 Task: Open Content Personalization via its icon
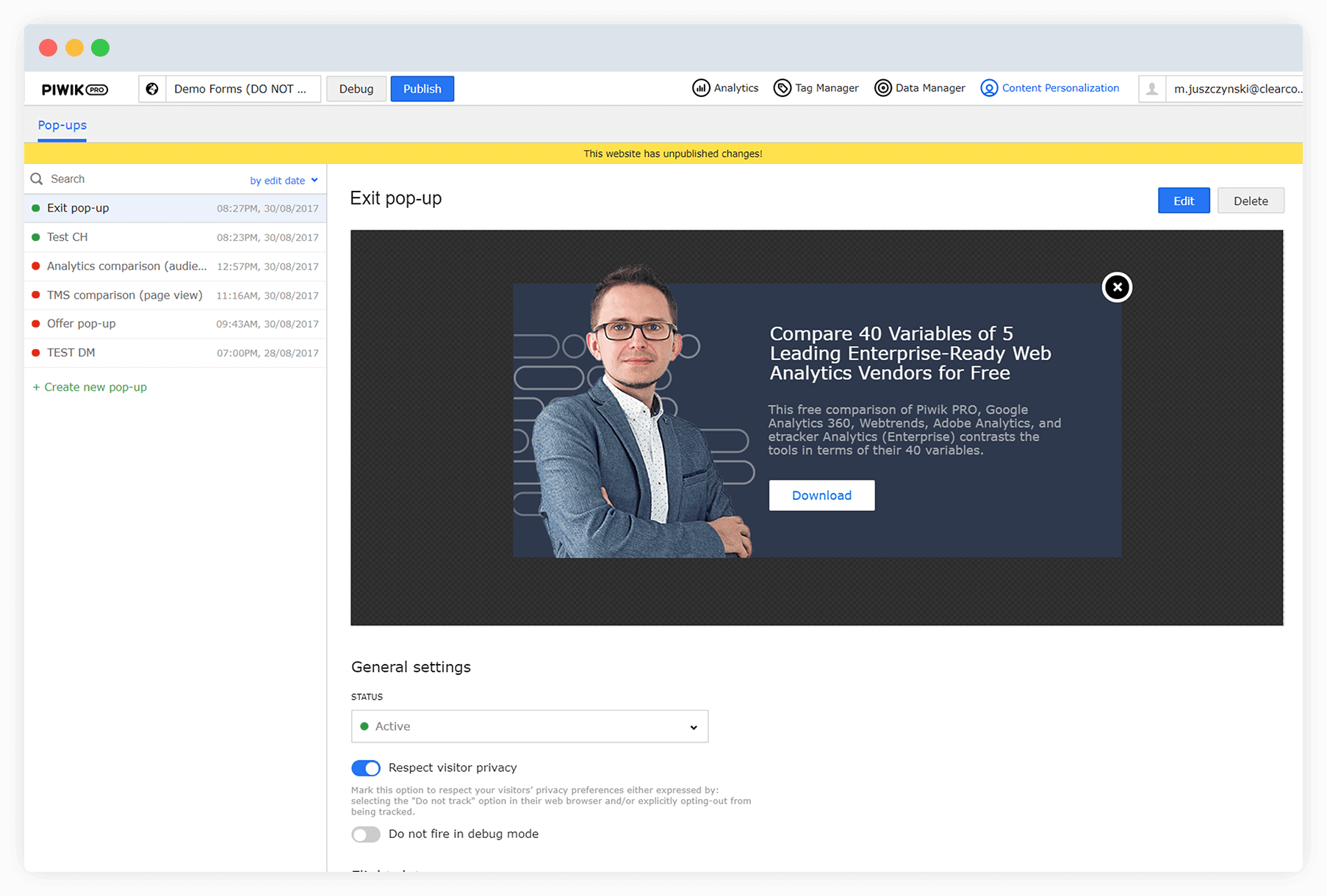tap(990, 87)
